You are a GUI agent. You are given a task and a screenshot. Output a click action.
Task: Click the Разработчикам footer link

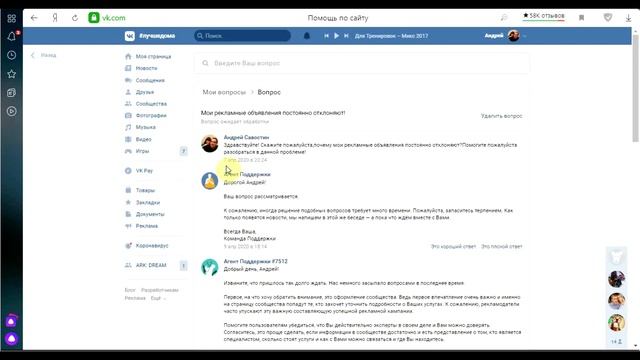click(160, 290)
